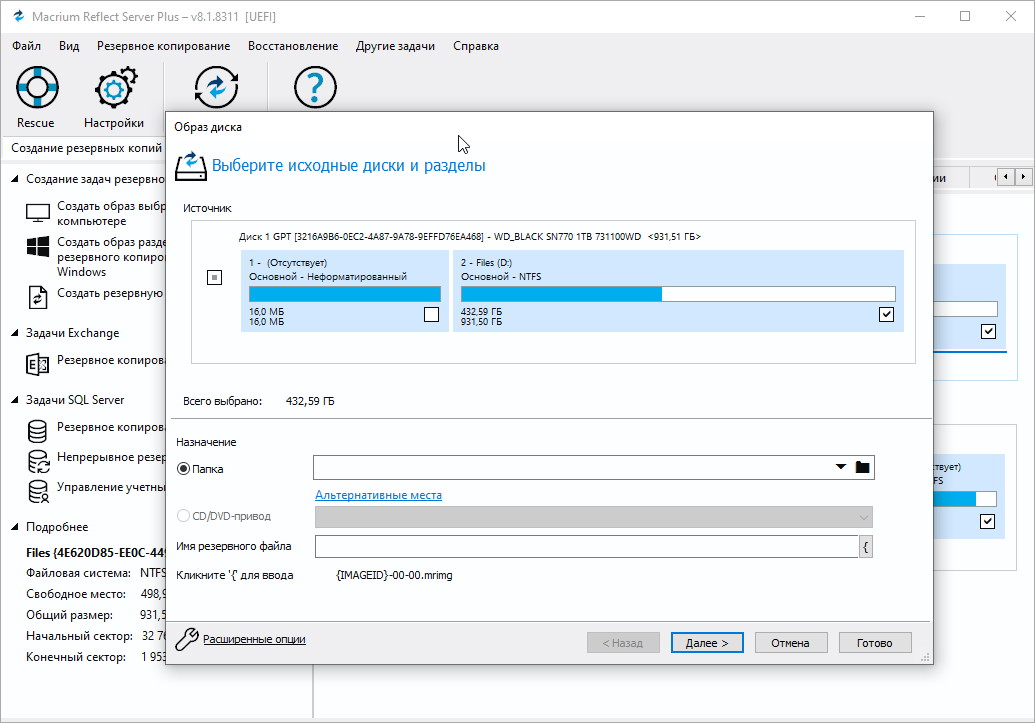Click the monitor icon for computer image
This screenshot has height=723, width=1035.
(38, 213)
